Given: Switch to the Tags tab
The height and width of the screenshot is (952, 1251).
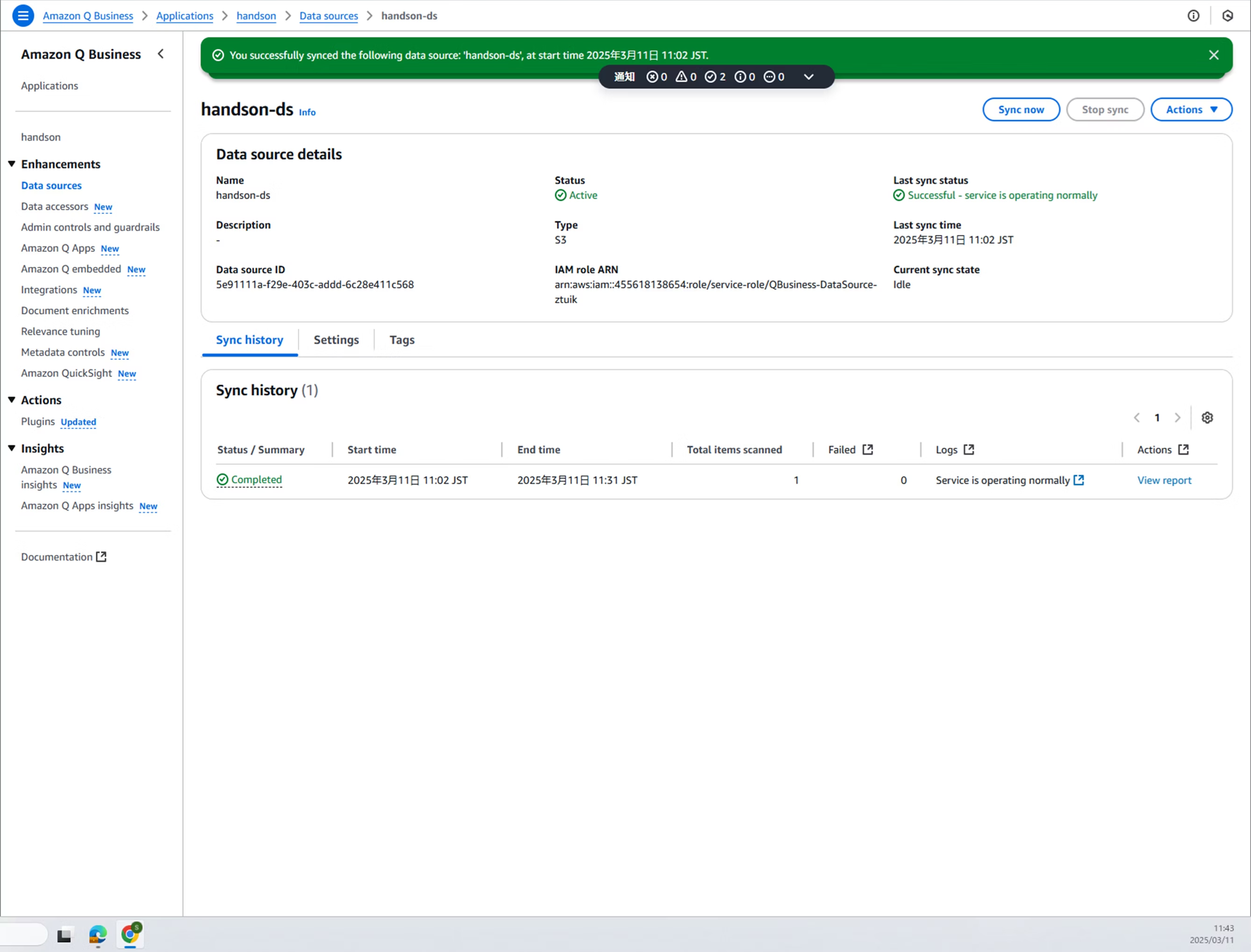Looking at the screenshot, I should [x=402, y=340].
